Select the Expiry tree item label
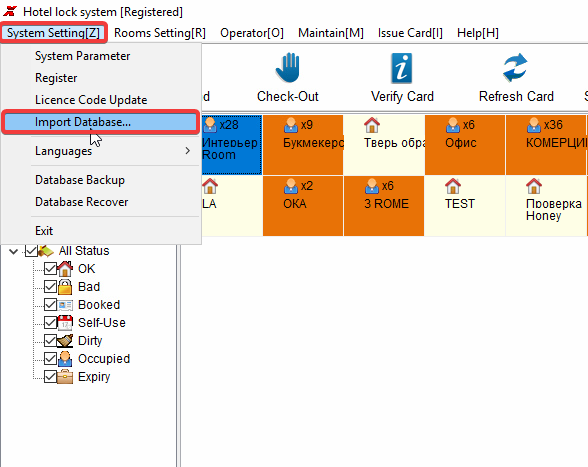 click(94, 377)
